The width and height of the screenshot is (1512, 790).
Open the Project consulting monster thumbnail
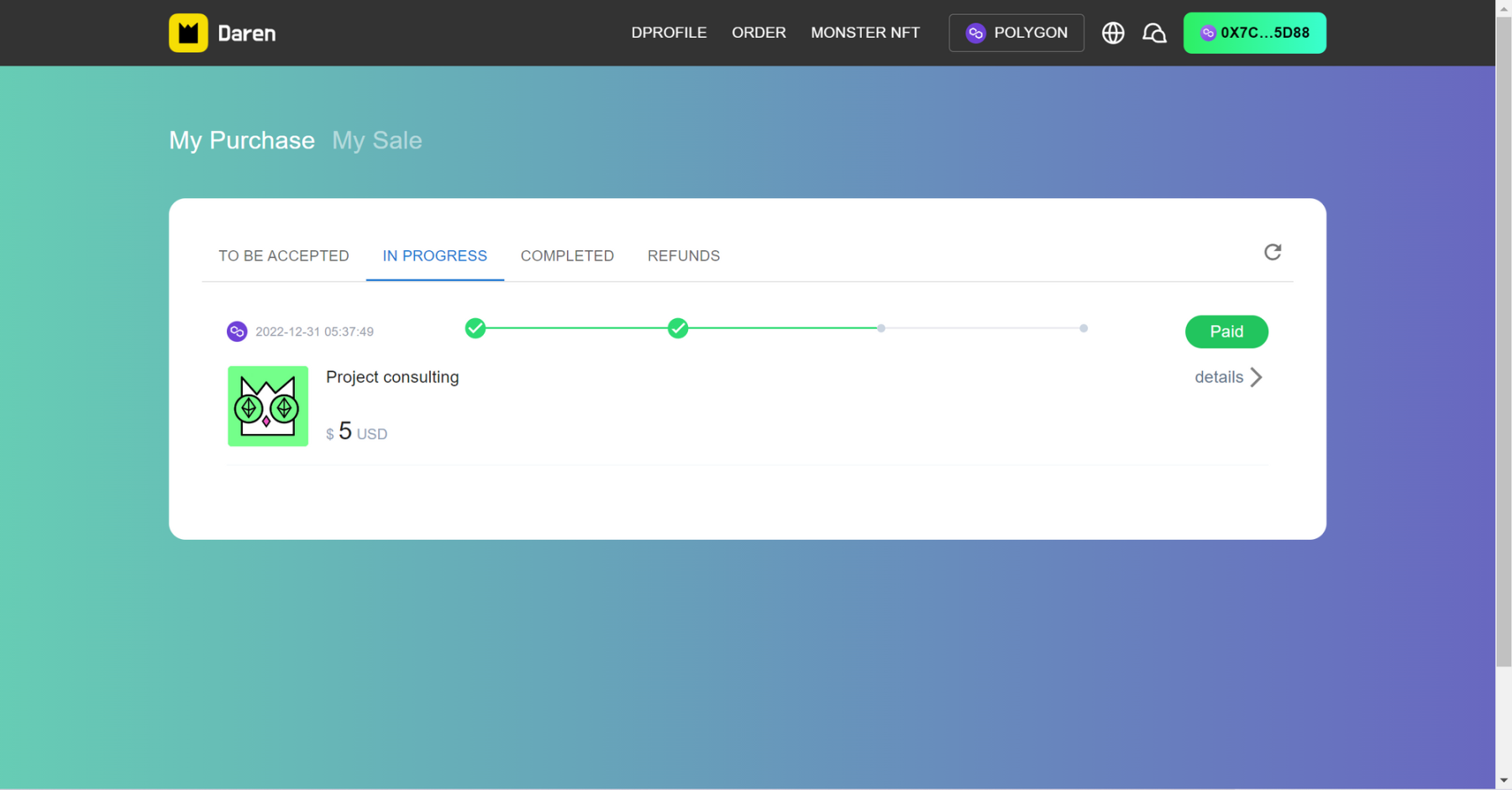268,406
